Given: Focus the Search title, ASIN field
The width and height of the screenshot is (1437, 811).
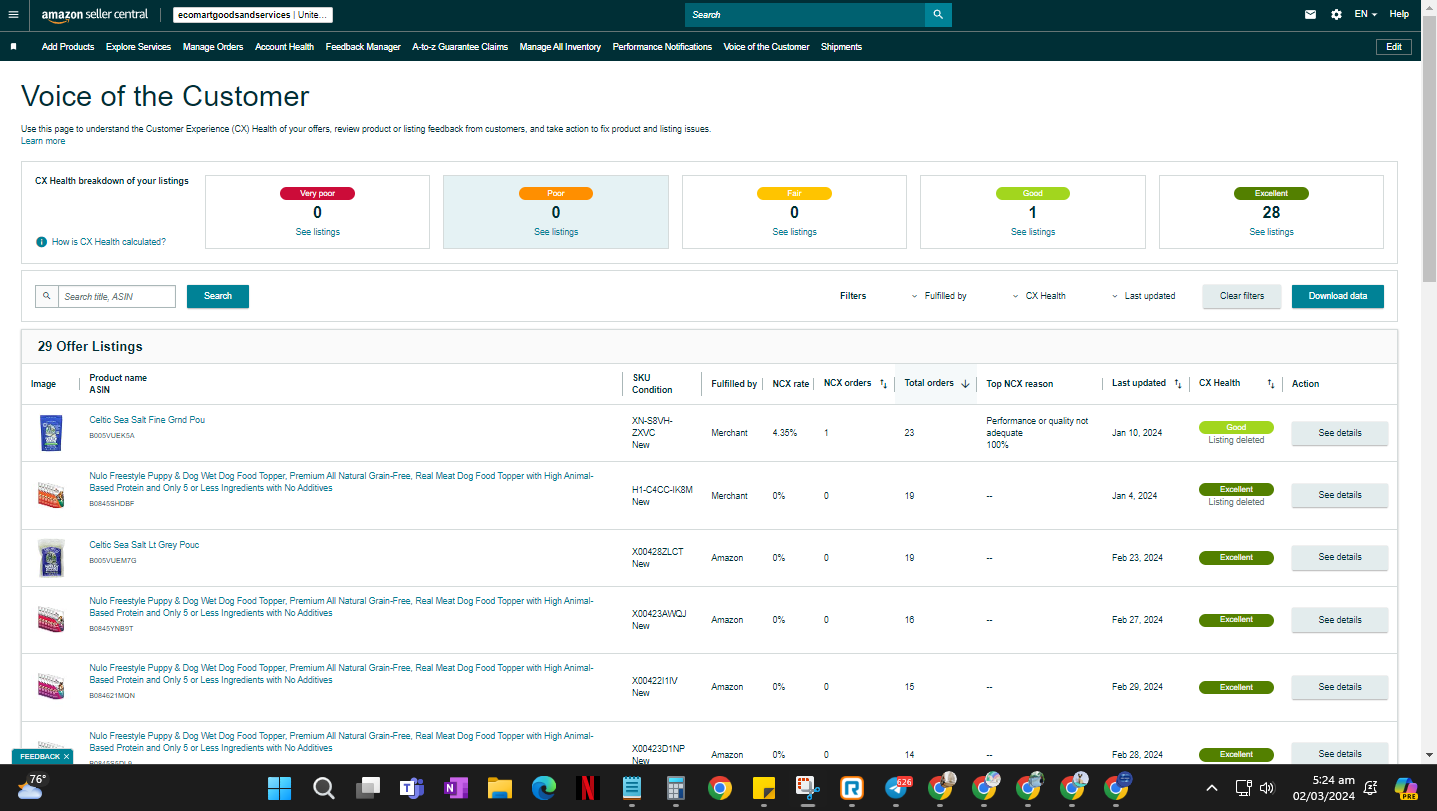Looking at the screenshot, I should point(117,297).
